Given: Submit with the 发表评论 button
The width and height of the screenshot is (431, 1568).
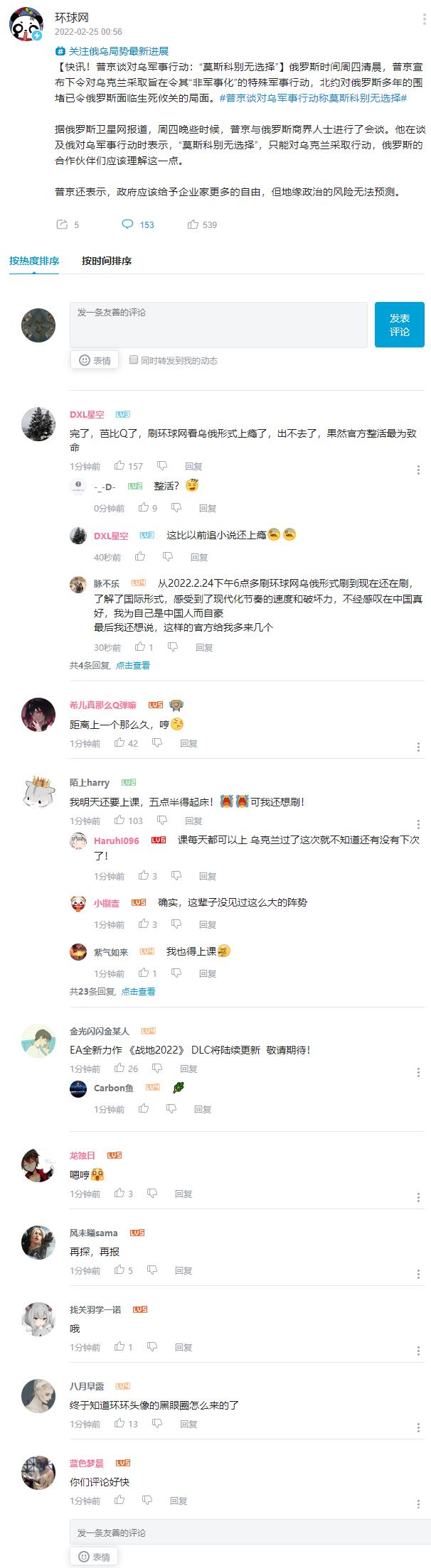Looking at the screenshot, I should 400,325.
